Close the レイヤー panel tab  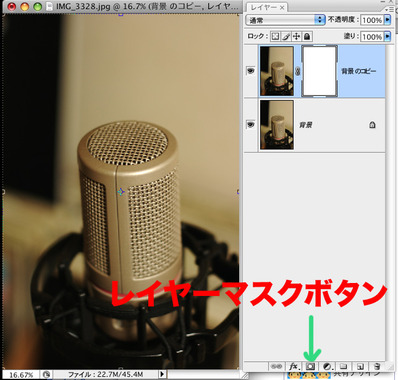(282, 7)
